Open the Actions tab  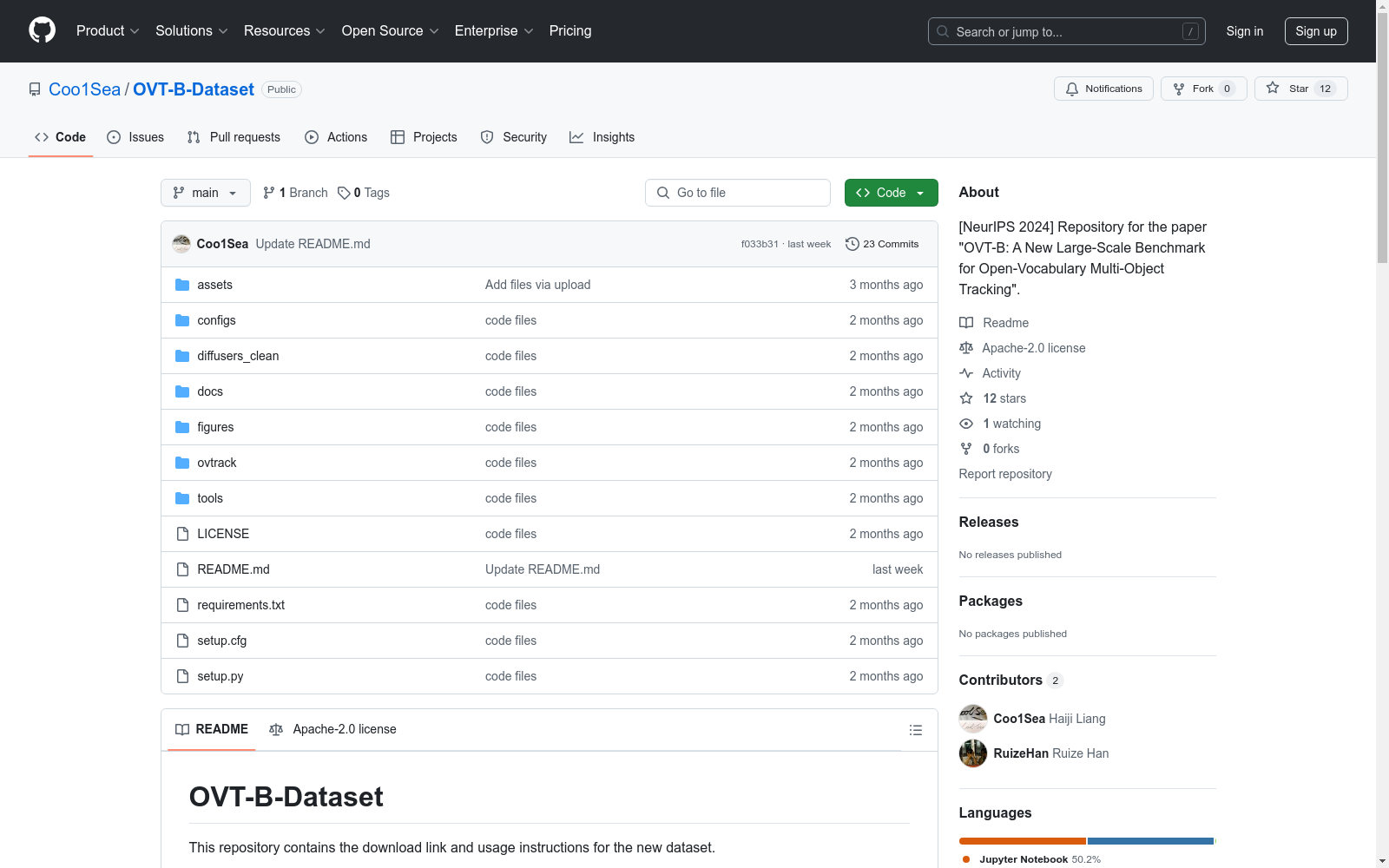coord(336,137)
